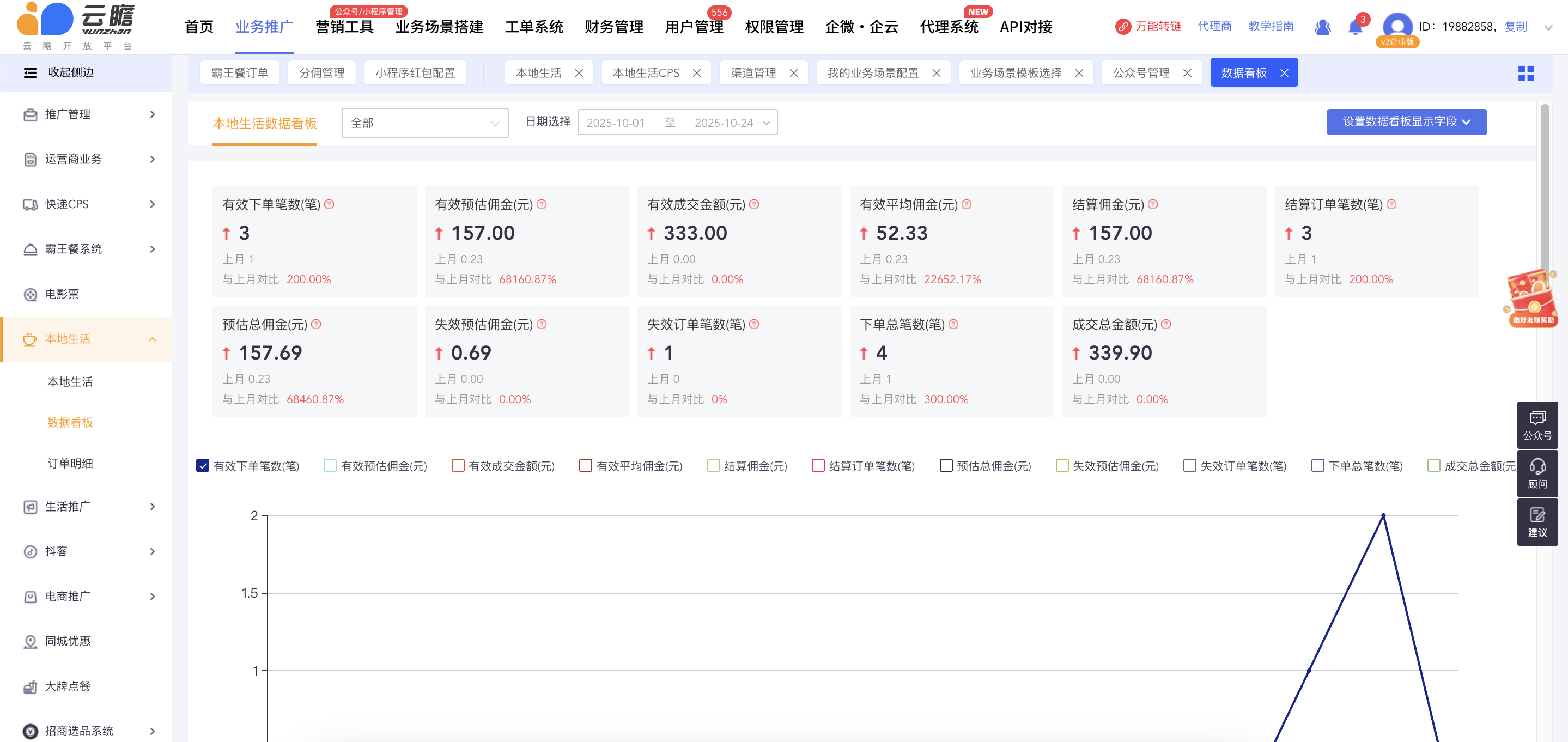Open the 顾问 headset icon
Image resolution: width=1568 pixels, height=742 pixels.
1537,473
